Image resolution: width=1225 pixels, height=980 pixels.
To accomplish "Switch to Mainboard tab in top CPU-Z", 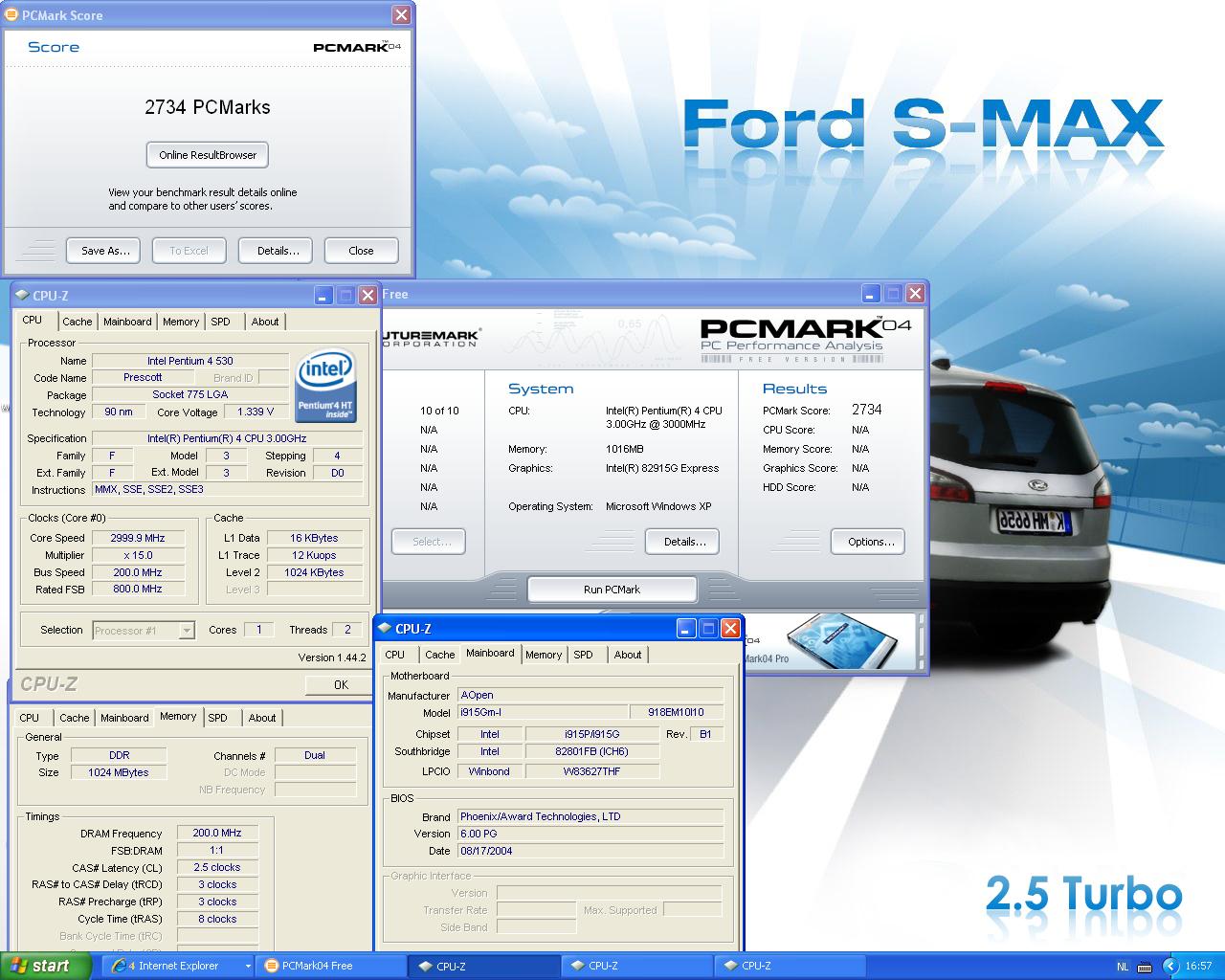I will point(127,322).
